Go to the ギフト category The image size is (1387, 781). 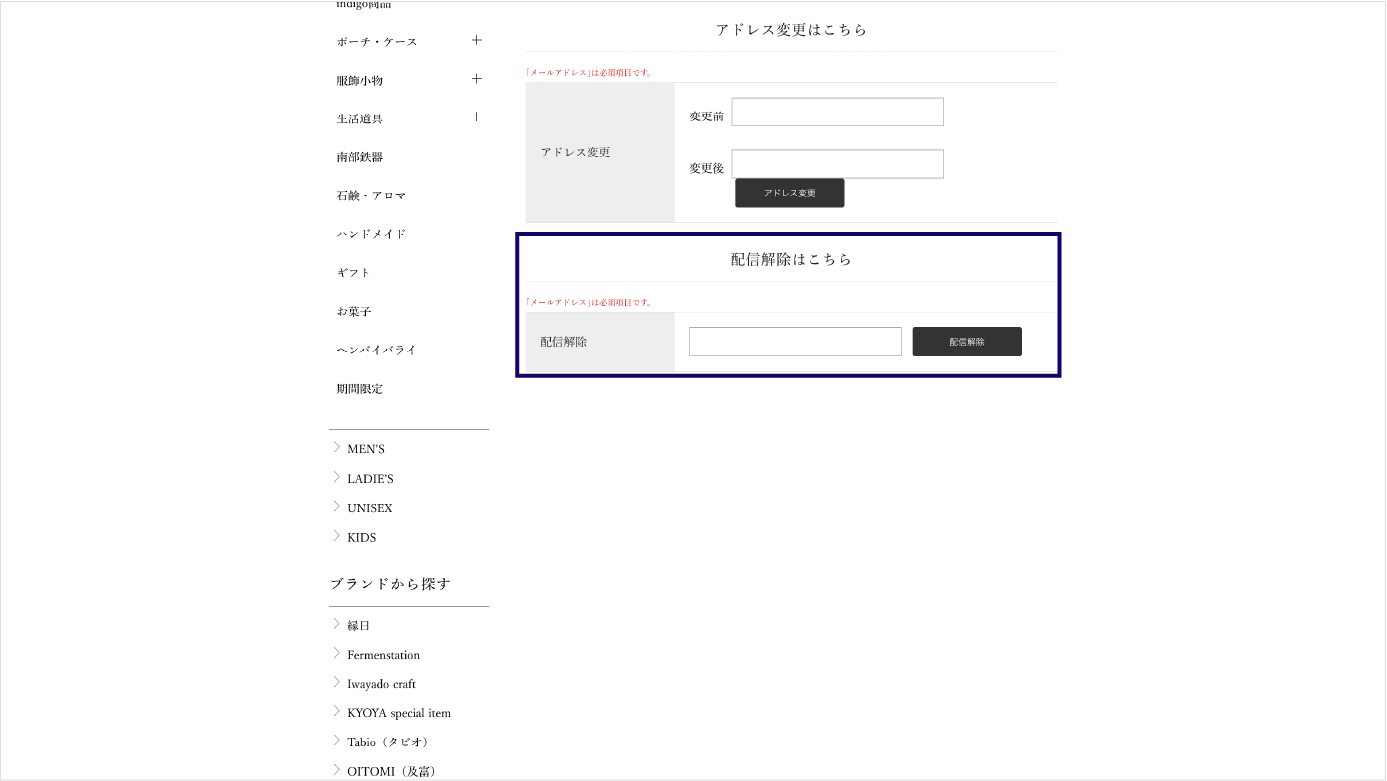353,273
